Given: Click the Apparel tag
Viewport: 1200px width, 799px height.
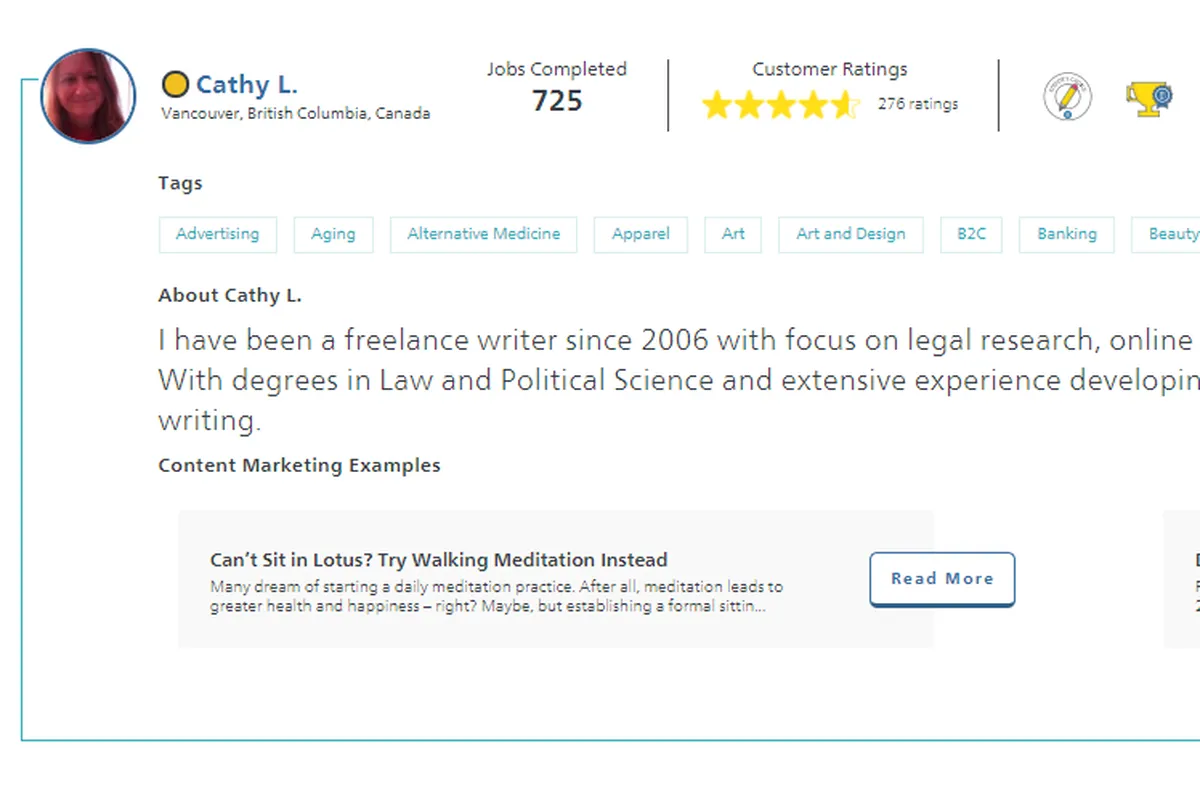Looking at the screenshot, I should tap(640, 234).
